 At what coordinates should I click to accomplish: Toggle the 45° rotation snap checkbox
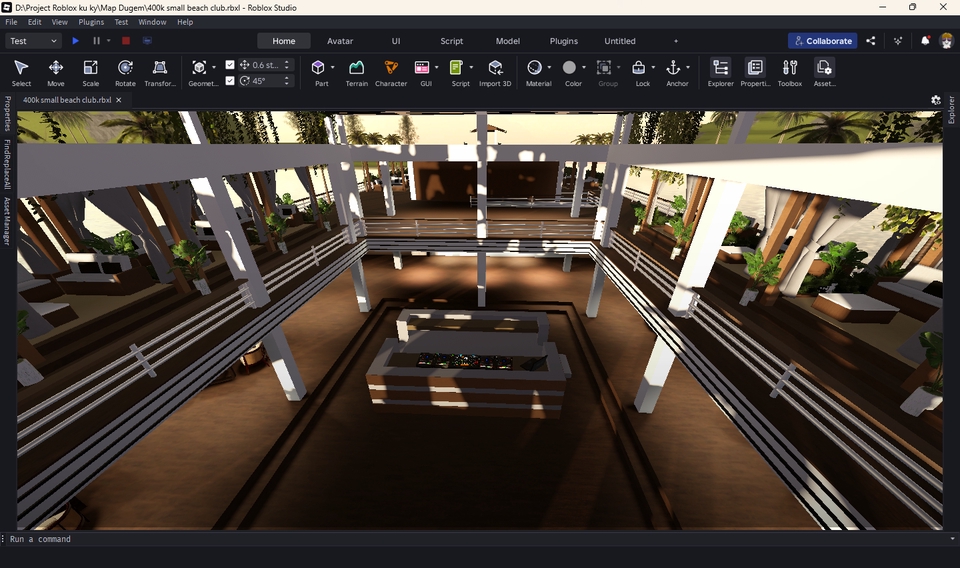231,81
